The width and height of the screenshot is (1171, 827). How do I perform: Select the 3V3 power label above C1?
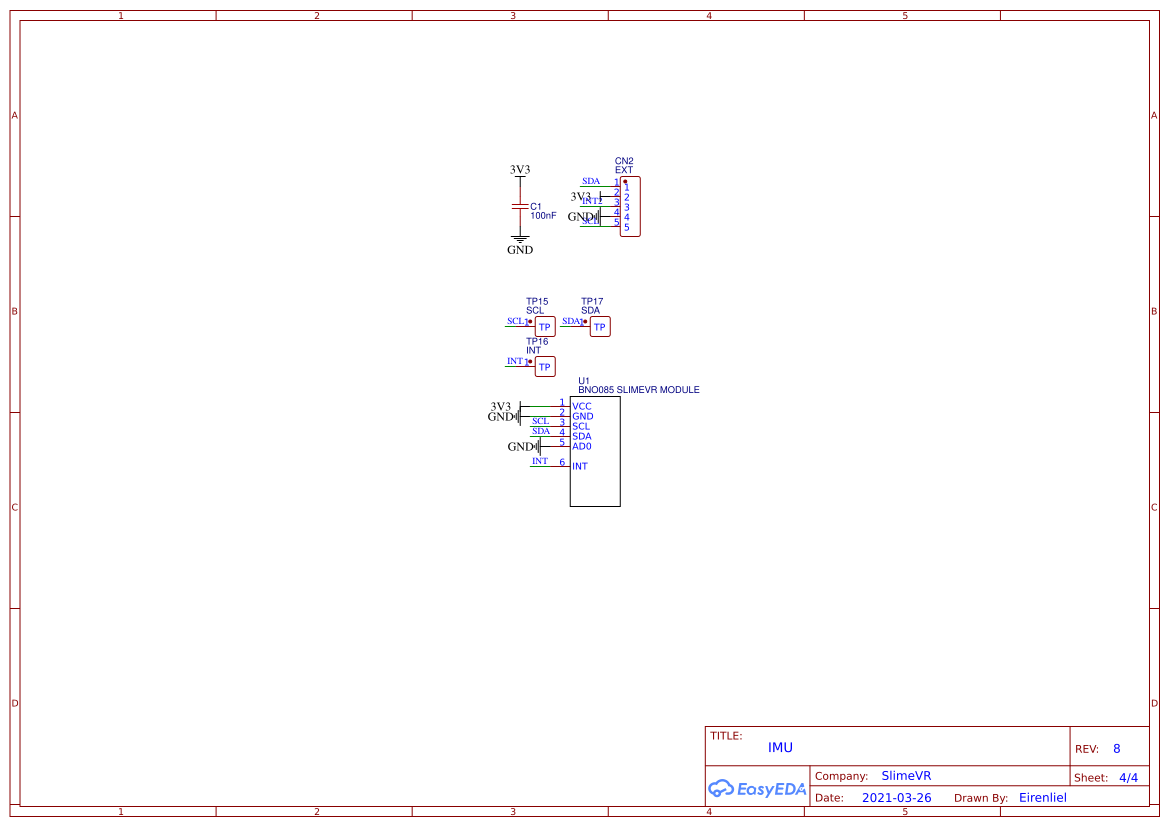tap(519, 170)
